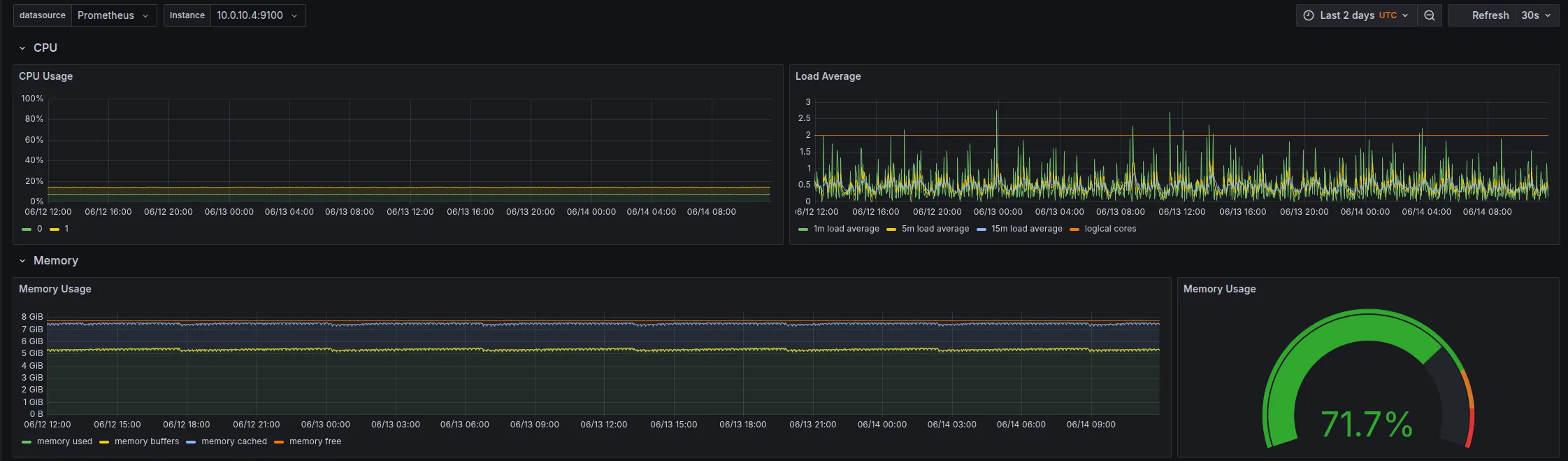
Task: Click the memory cached legend color swatch
Action: [x=191, y=442]
